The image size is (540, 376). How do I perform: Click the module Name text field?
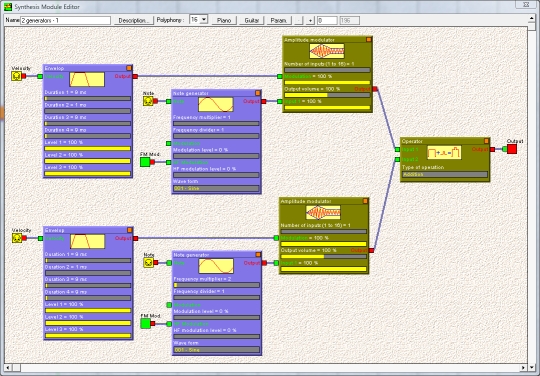click(x=65, y=20)
